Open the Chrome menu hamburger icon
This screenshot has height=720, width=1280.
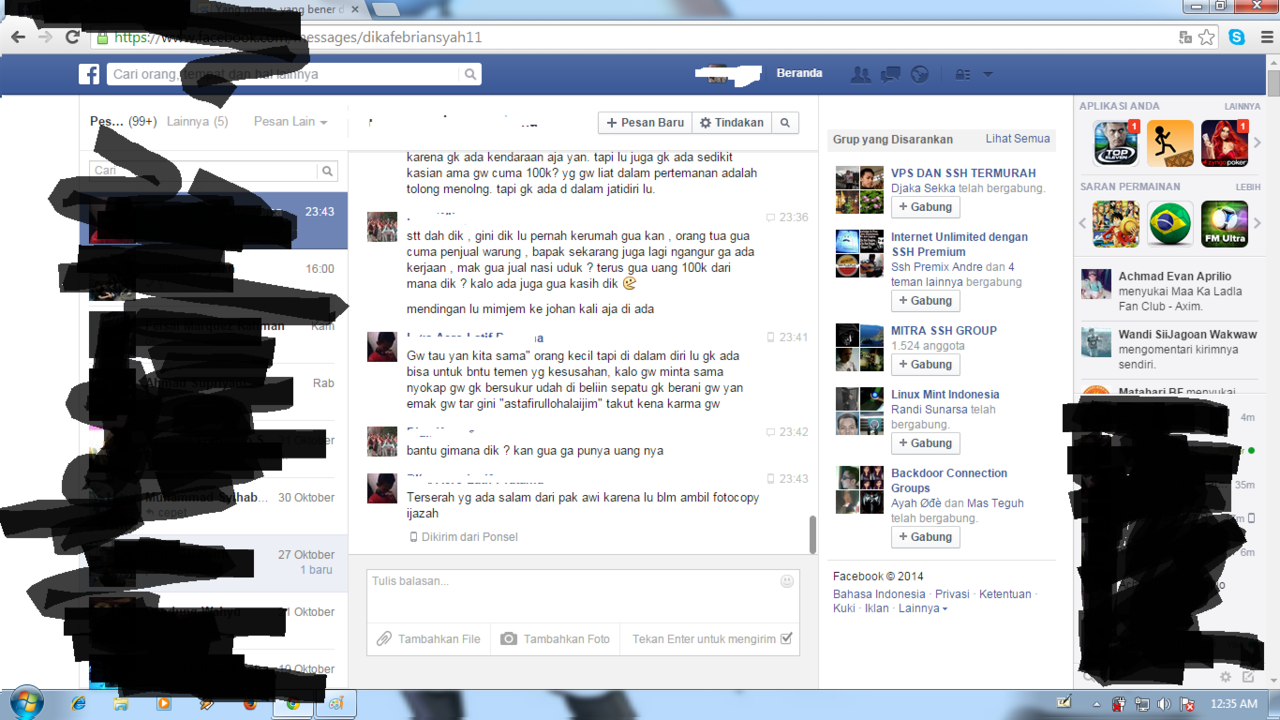tap(1265, 37)
